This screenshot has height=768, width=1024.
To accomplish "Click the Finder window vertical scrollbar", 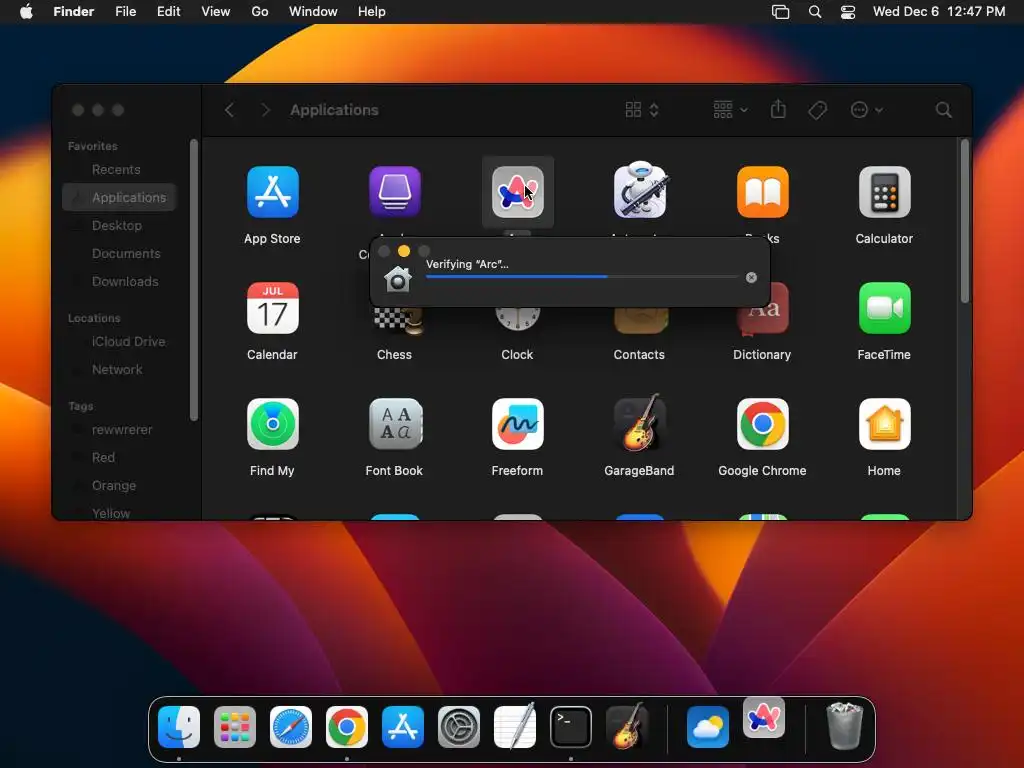I will coord(965,221).
